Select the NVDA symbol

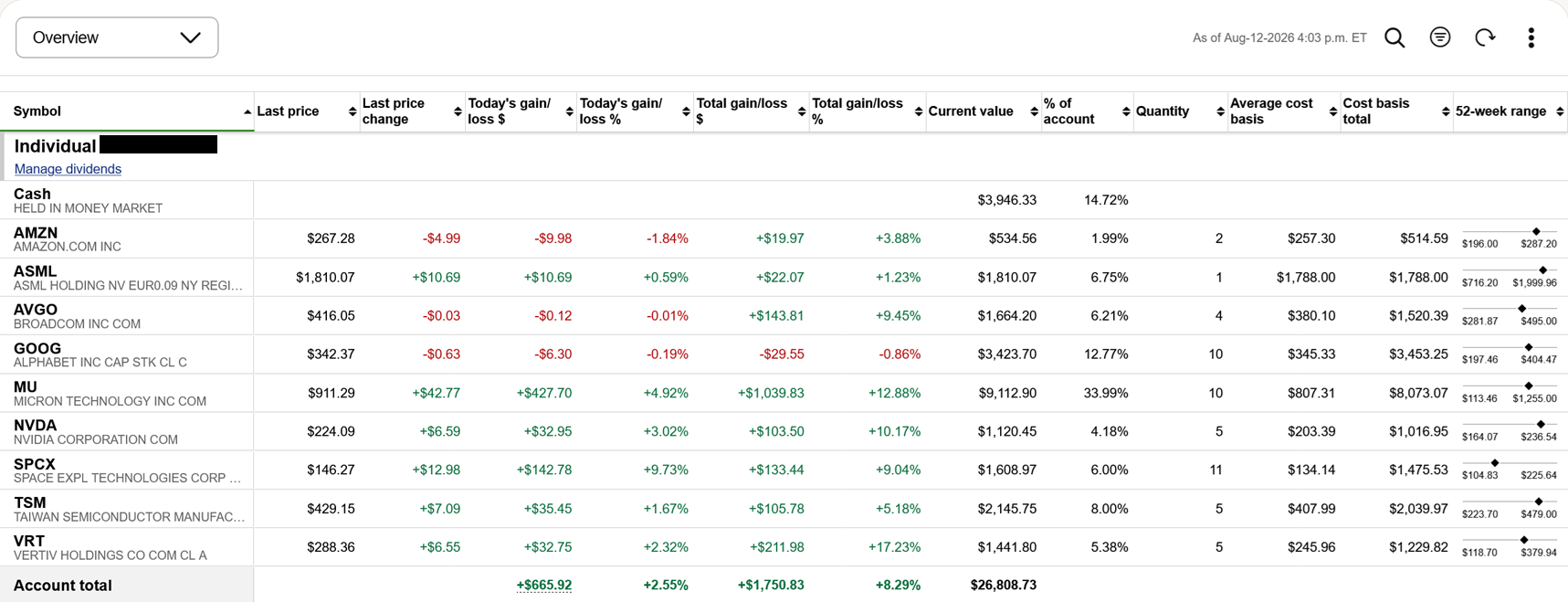point(35,426)
